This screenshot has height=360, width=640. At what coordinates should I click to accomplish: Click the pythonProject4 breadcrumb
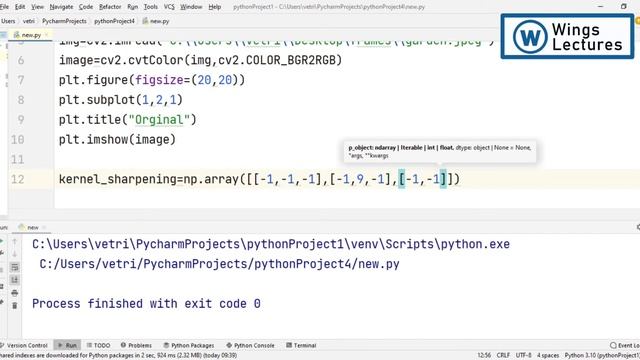pyautogui.click(x=114, y=21)
